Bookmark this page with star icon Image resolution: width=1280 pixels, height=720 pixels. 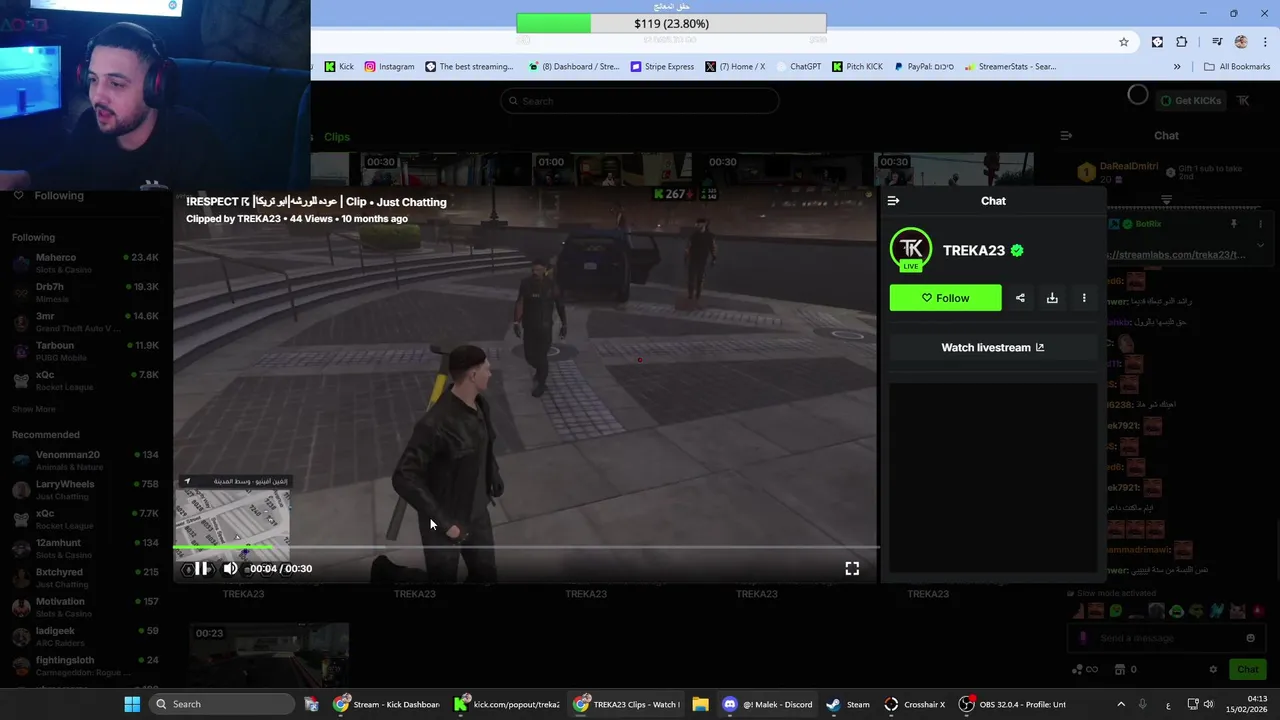coord(1124,42)
